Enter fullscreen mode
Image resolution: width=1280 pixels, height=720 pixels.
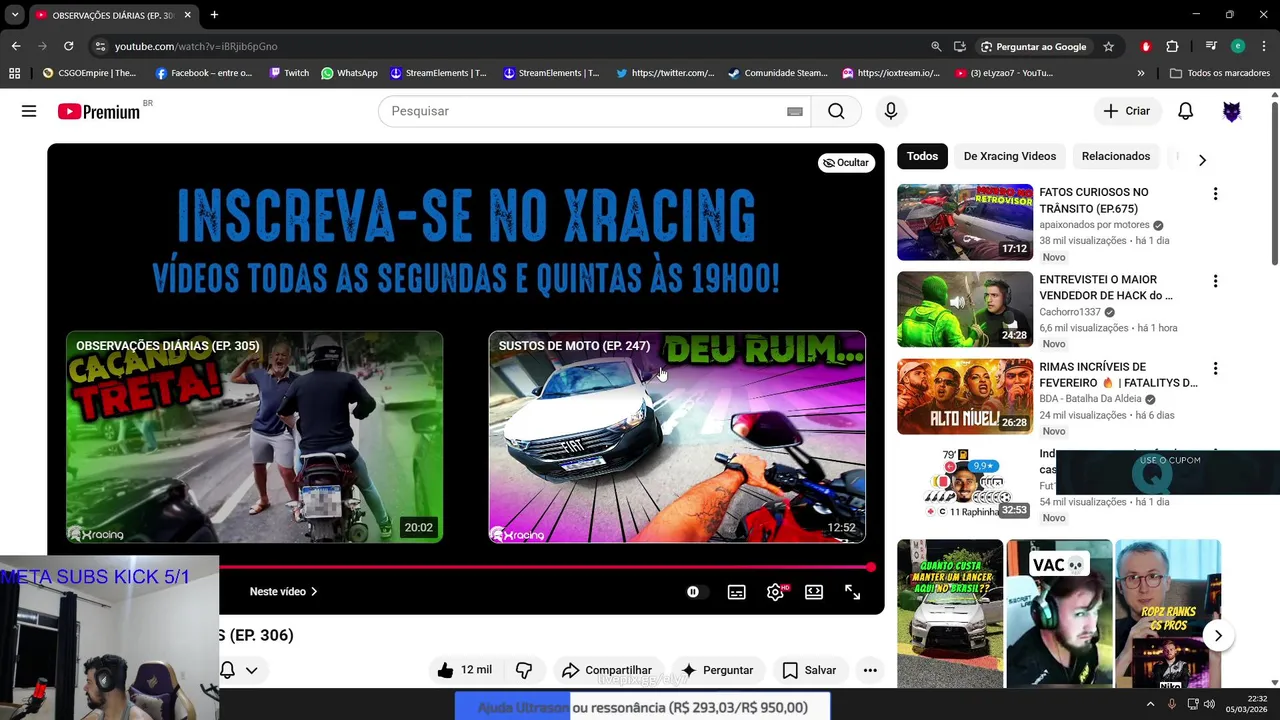(x=853, y=592)
